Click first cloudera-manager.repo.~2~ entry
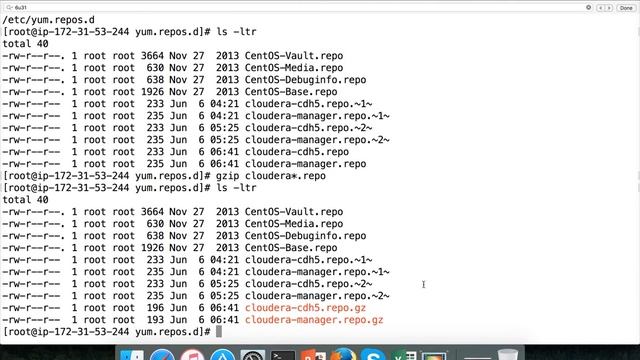Screen dimensions: 640x360 point(317,140)
